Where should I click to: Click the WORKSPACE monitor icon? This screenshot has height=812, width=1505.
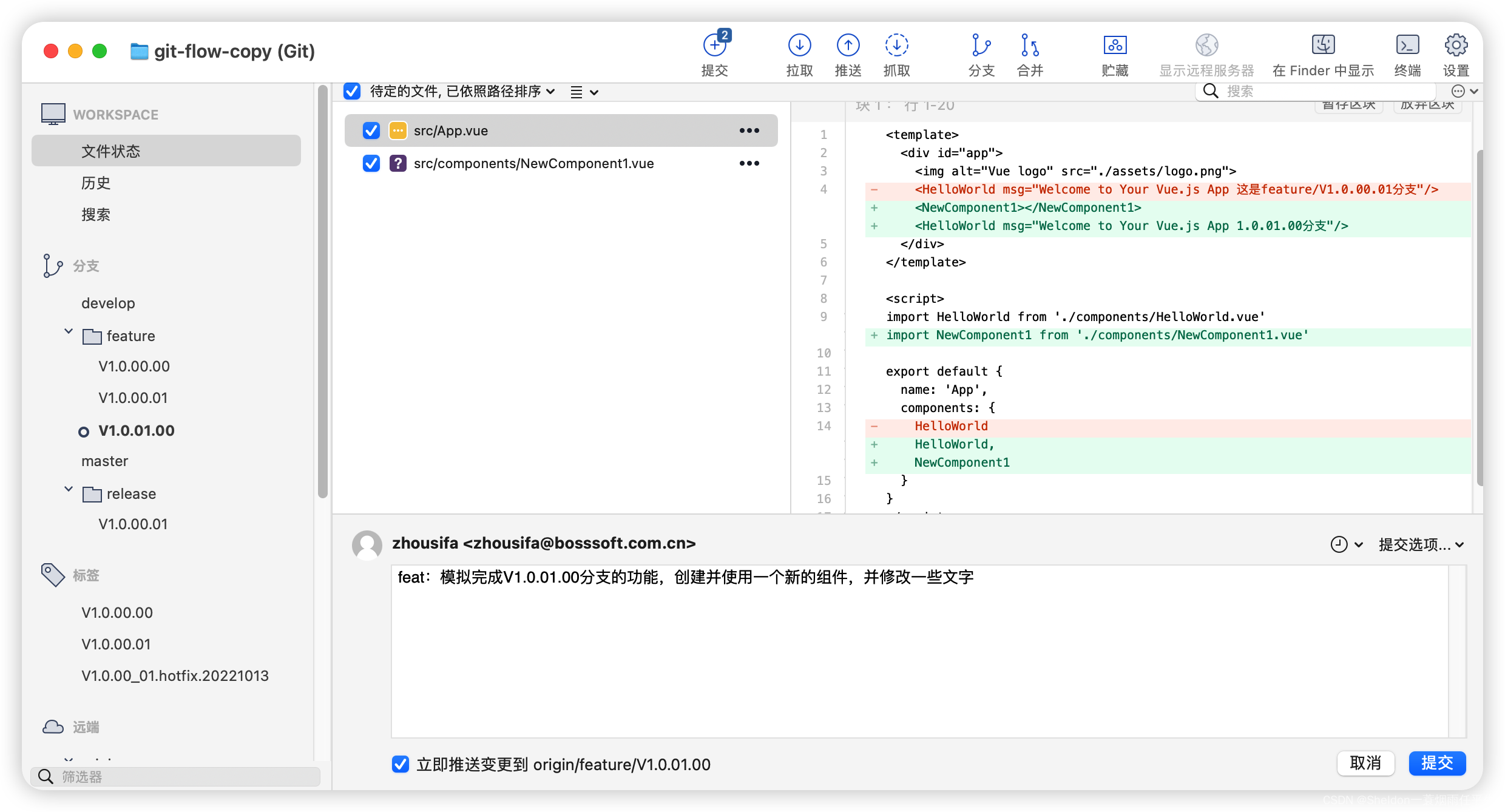(53, 114)
